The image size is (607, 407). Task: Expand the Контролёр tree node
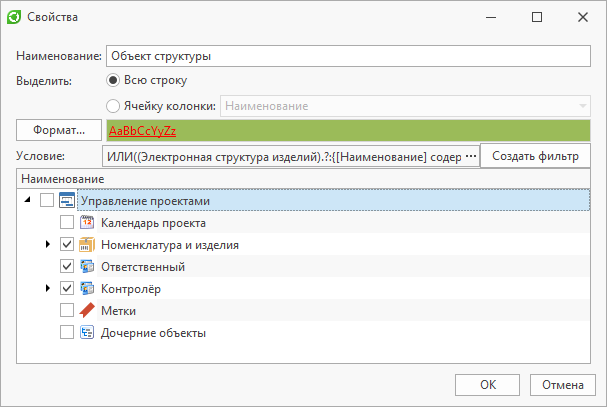click(47, 289)
